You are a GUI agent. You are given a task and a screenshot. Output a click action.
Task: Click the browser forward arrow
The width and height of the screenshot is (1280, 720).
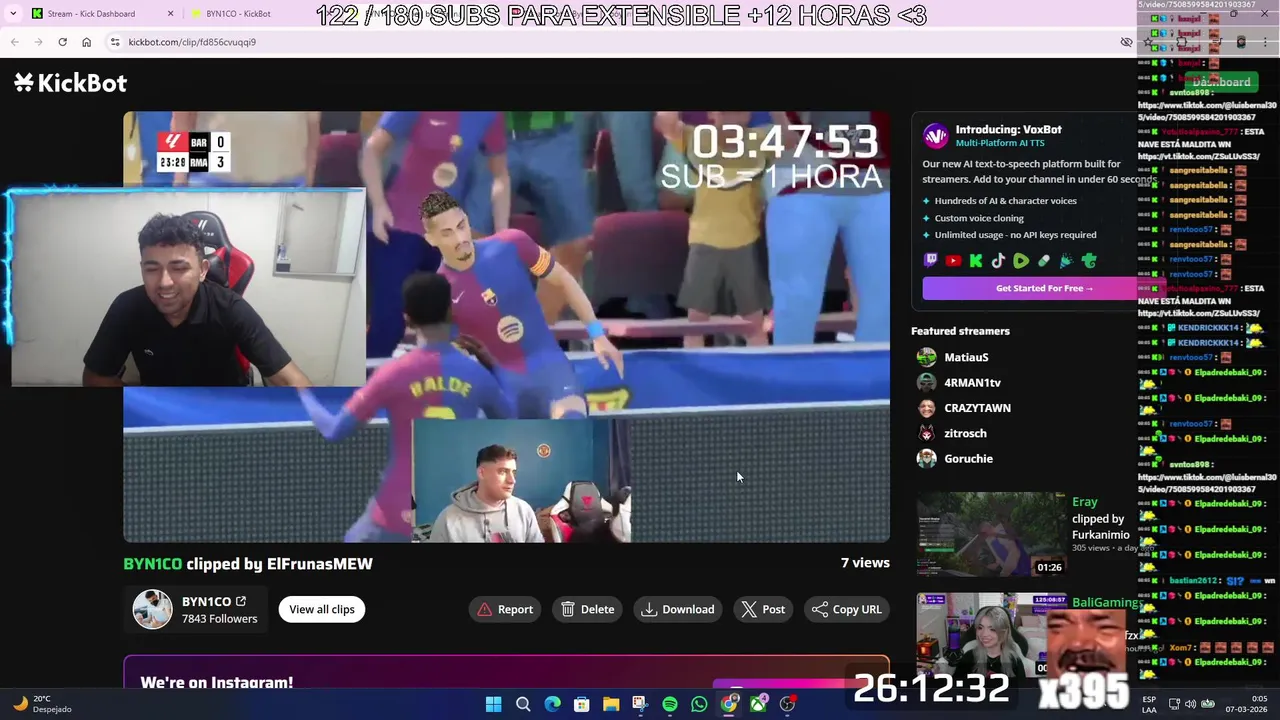[38, 42]
